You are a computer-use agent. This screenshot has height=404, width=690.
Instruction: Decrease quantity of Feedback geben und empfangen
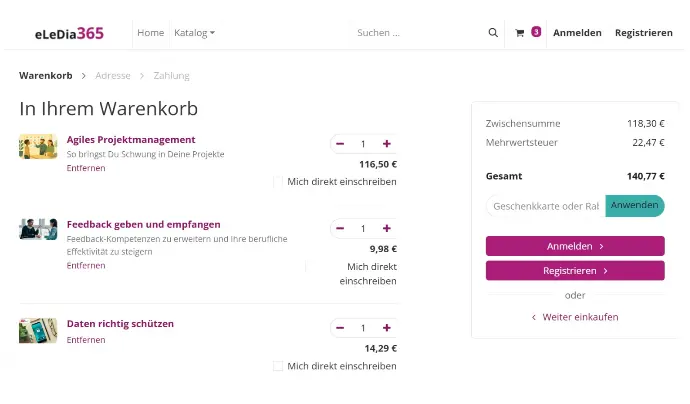click(x=340, y=228)
